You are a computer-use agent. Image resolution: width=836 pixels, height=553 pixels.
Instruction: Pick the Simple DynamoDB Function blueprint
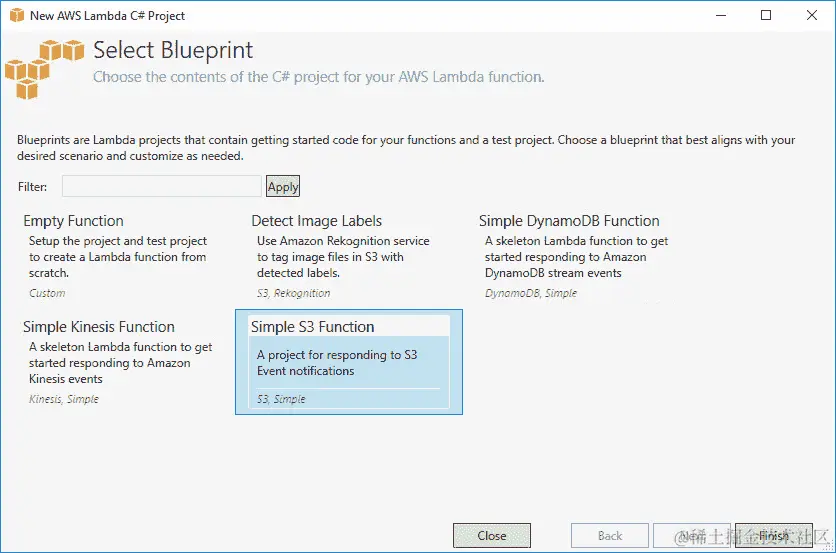[x=576, y=256]
